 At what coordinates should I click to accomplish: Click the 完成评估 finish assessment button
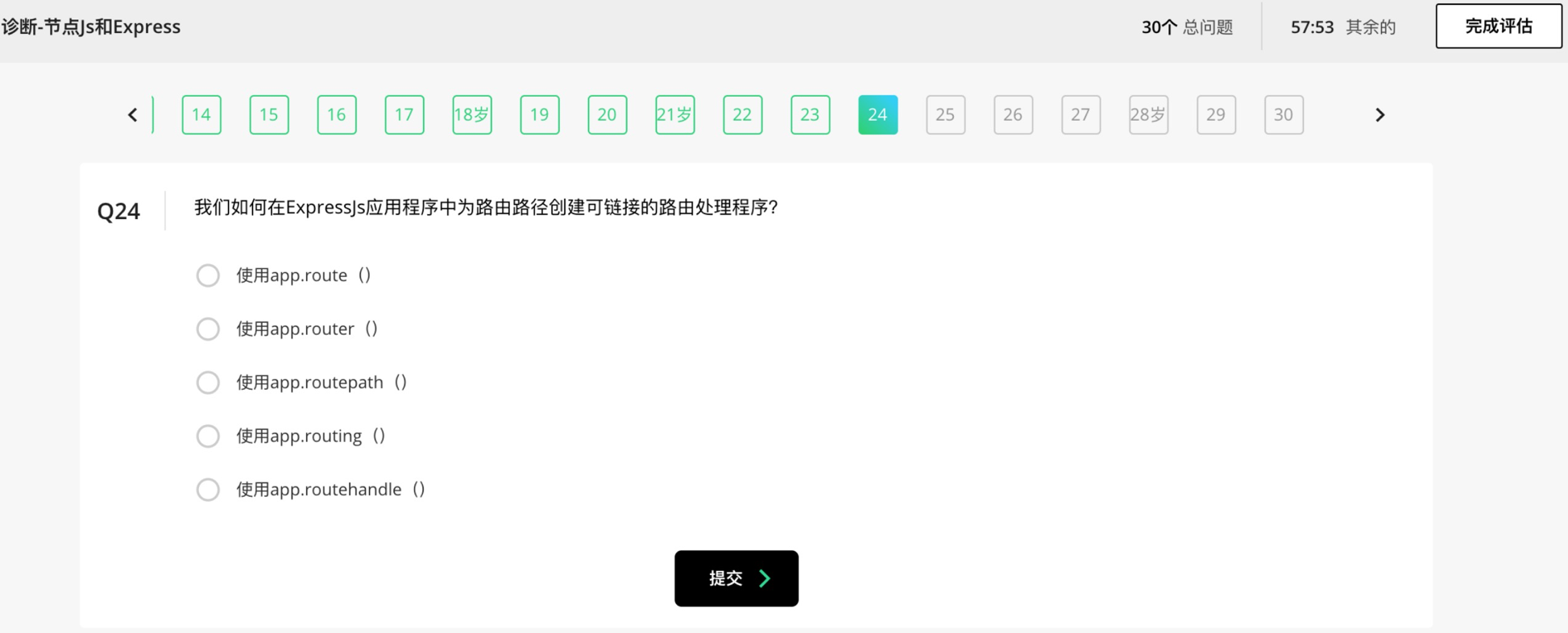(1498, 27)
